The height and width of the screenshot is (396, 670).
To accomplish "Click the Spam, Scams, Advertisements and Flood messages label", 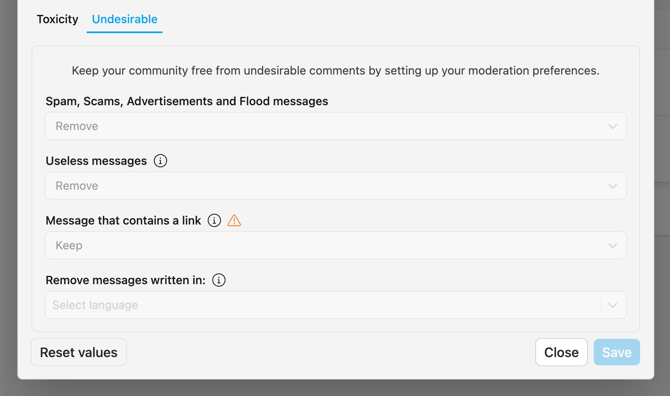I will (x=187, y=101).
